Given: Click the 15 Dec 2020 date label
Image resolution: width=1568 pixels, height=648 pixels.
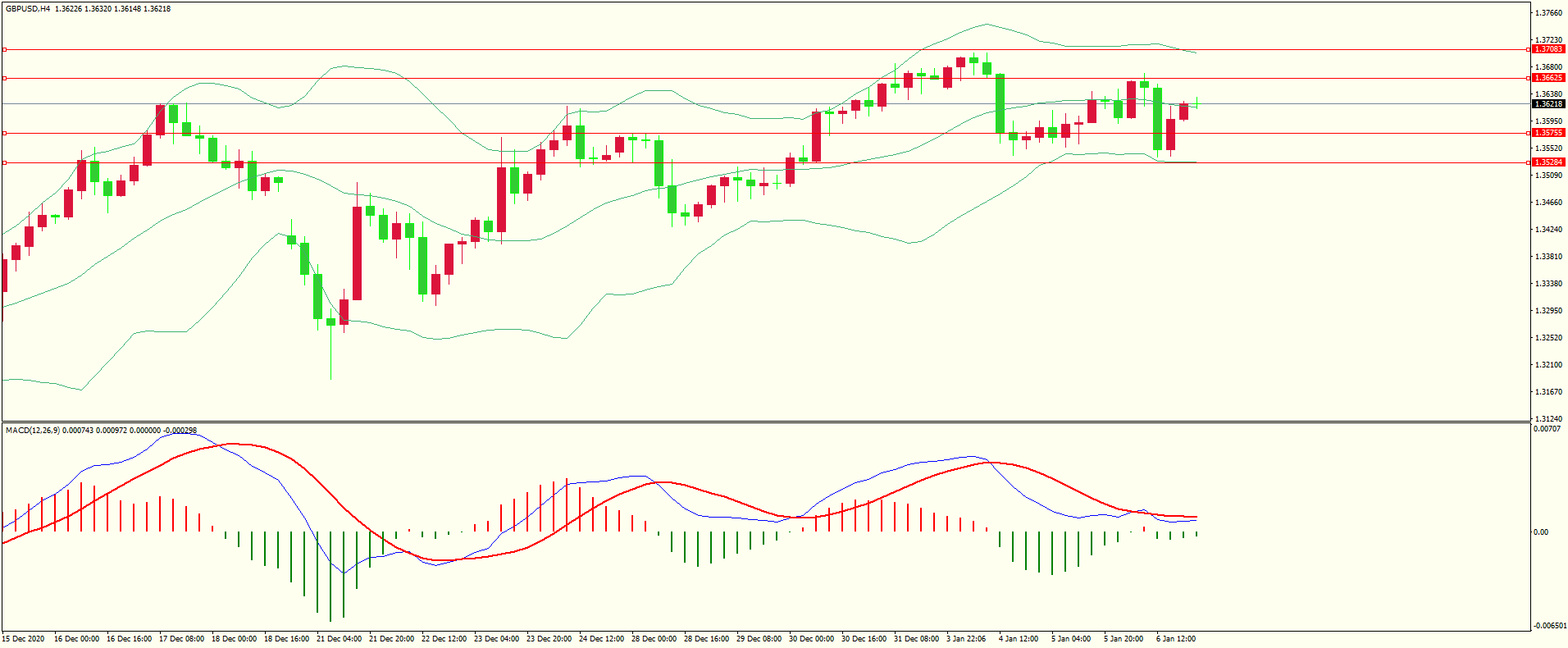Looking at the screenshot, I should (23, 639).
